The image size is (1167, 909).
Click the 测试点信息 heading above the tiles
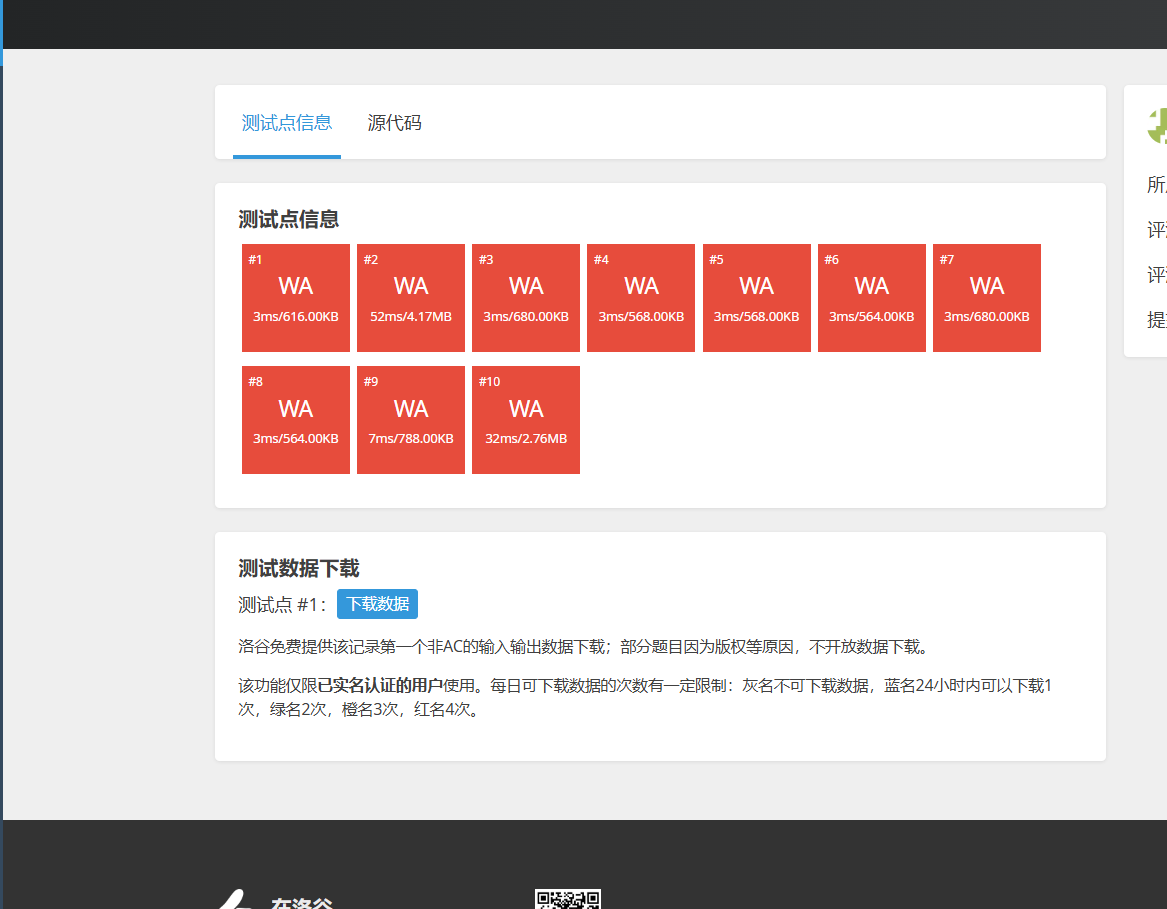(x=289, y=220)
